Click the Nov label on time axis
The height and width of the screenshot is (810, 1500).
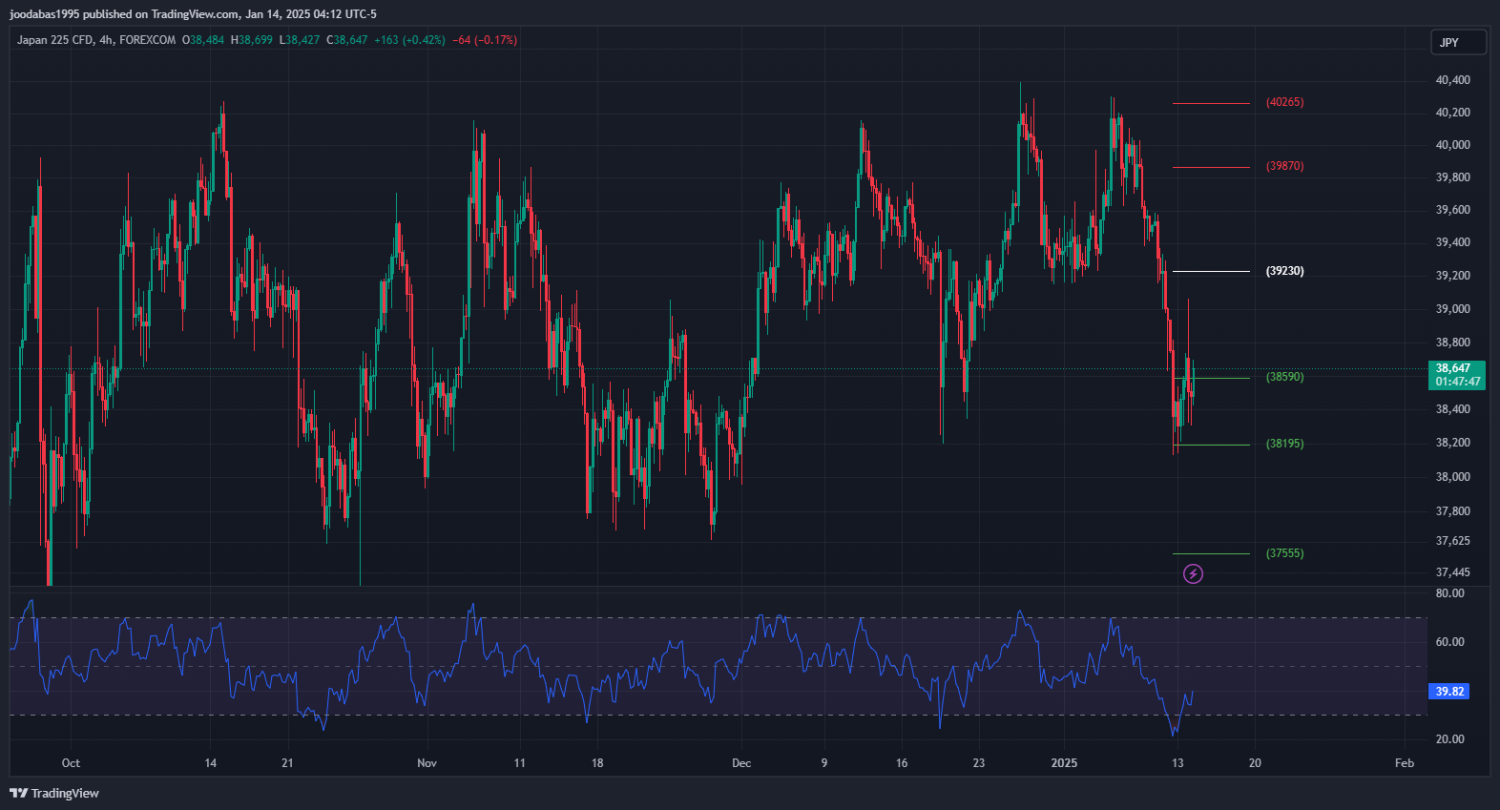tap(427, 762)
